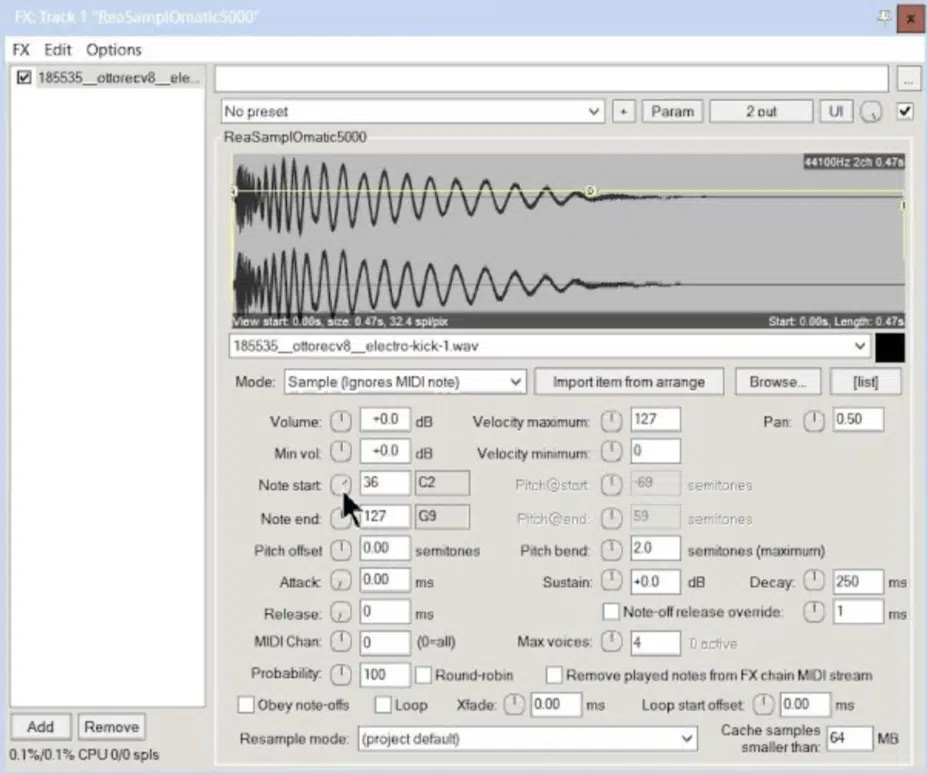928x774 pixels.
Task: Click the Browse button
Action: [x=778, y=382]
